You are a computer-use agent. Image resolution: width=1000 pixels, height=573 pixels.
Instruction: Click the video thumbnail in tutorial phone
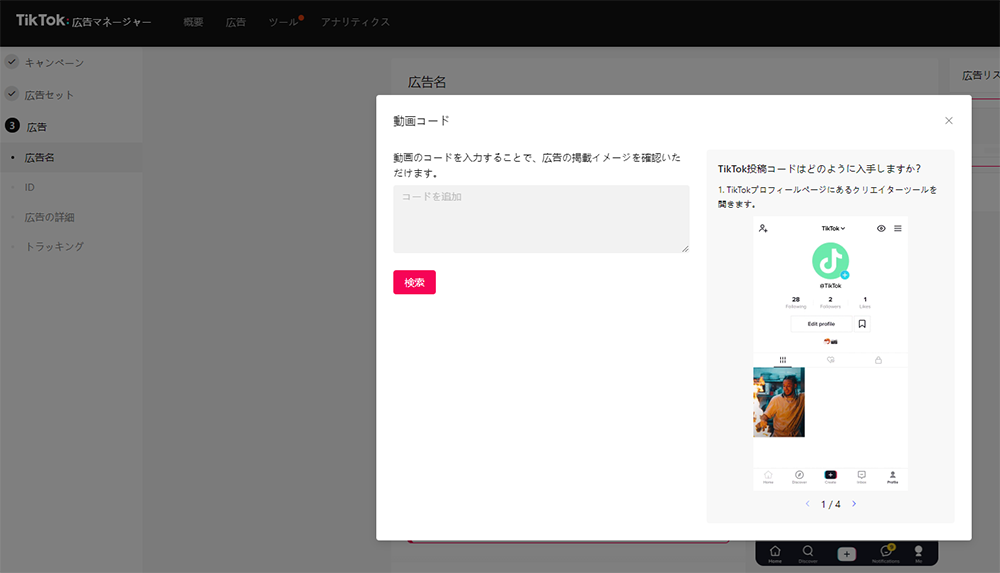[x=779, y=402]
